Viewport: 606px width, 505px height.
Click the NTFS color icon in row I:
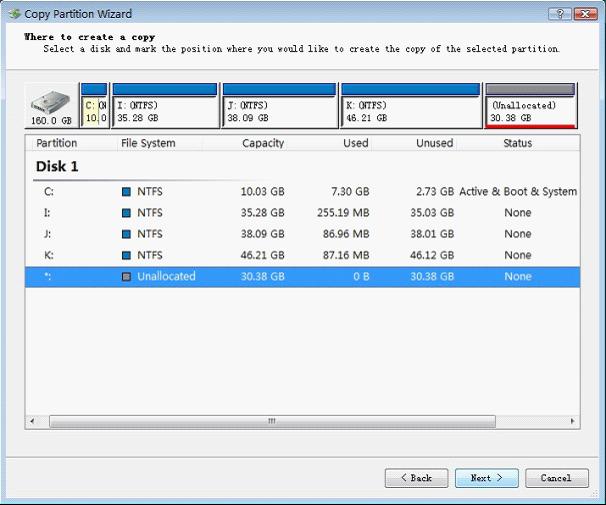point(126,213)
